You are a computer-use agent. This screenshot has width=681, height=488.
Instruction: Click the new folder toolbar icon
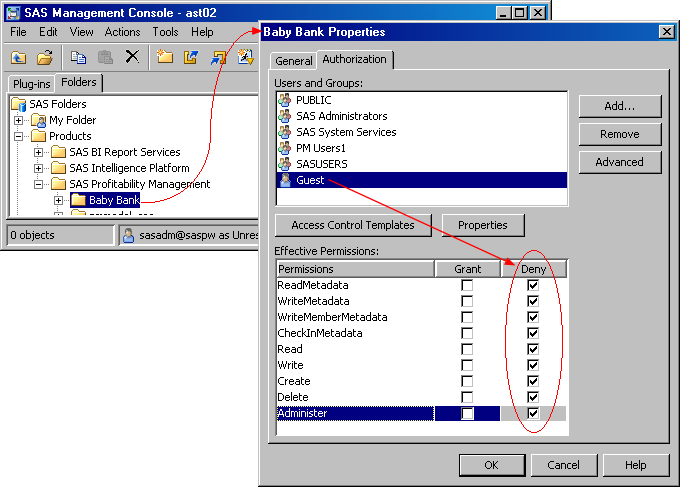(165, 57)
